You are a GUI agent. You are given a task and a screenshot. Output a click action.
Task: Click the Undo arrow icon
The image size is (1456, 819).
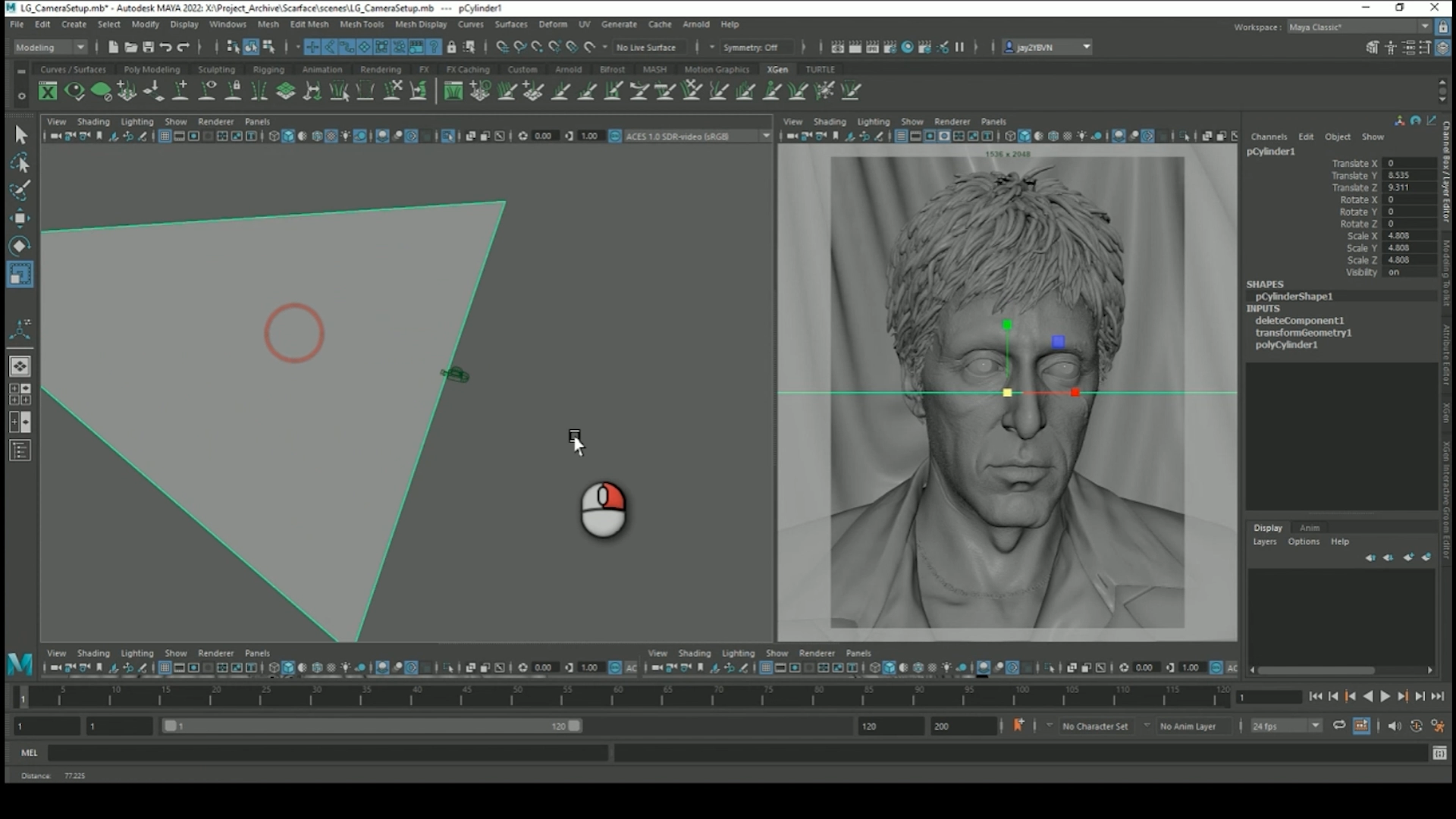(x=165, y=47)
